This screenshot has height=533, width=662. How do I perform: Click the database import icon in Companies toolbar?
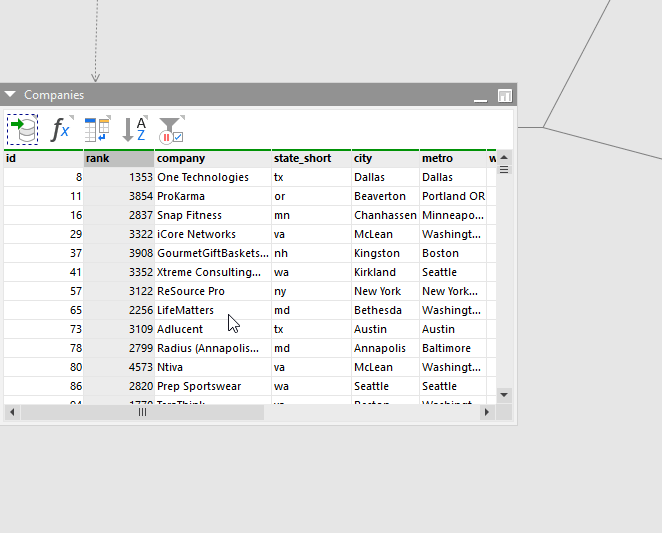click(x=22, y=129)
